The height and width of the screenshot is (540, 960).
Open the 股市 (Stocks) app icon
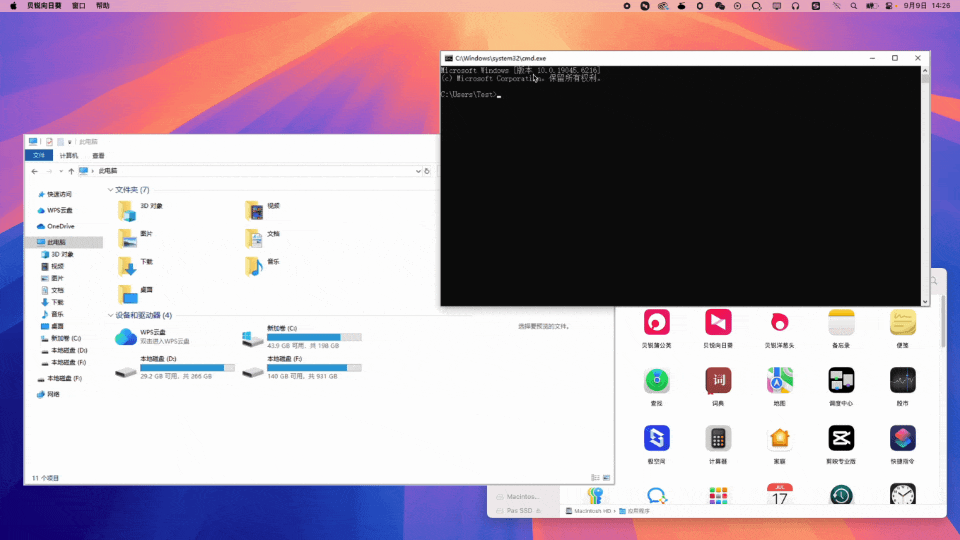(903, 380)
